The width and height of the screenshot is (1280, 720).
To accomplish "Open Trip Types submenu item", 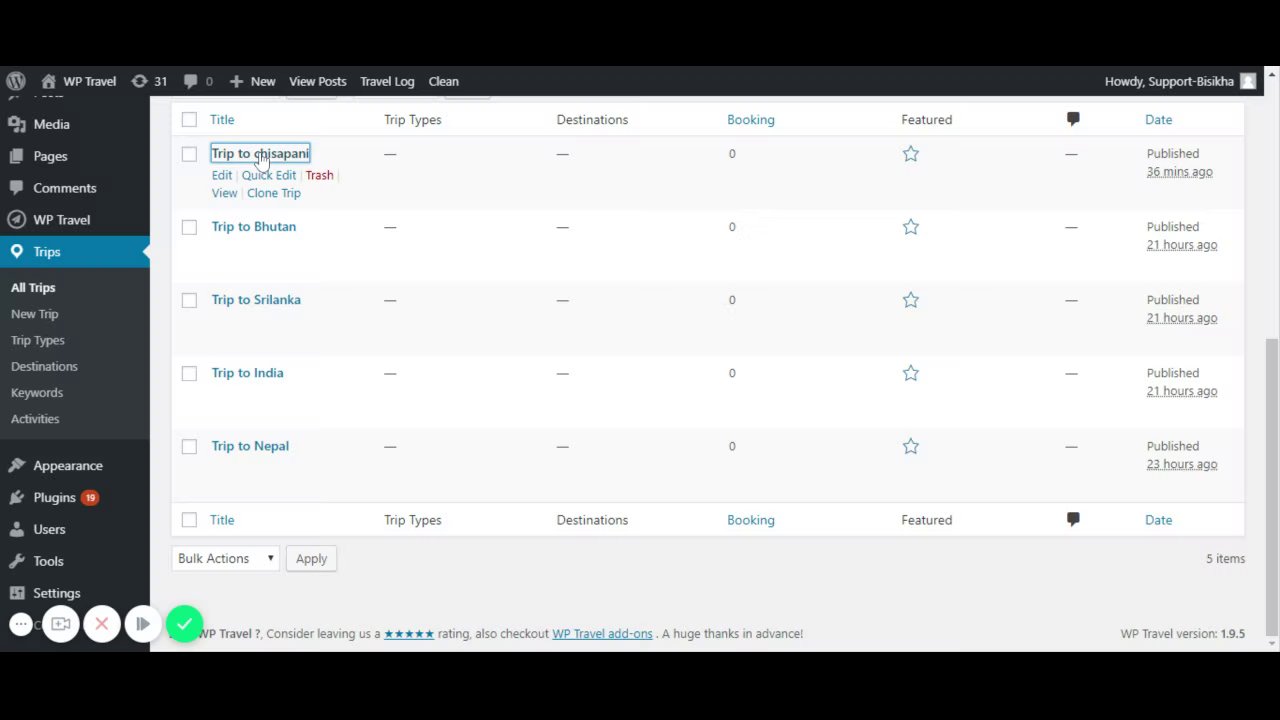I will [38, 340].
